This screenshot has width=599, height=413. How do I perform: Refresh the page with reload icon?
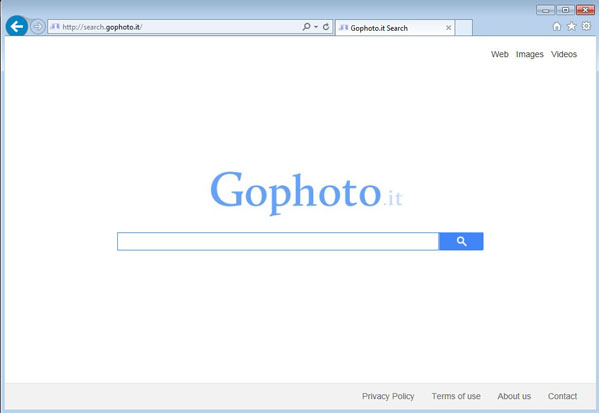click(x=326, y=27)
